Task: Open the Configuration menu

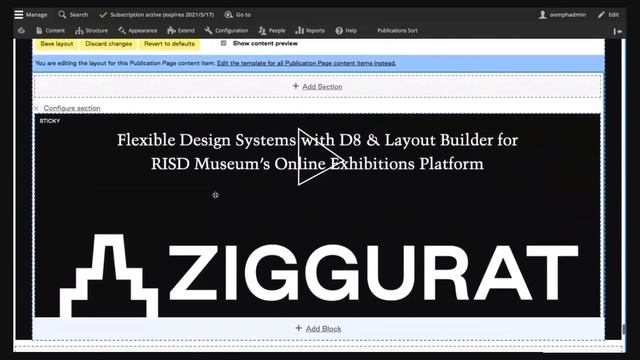Action: click(226, 31)
